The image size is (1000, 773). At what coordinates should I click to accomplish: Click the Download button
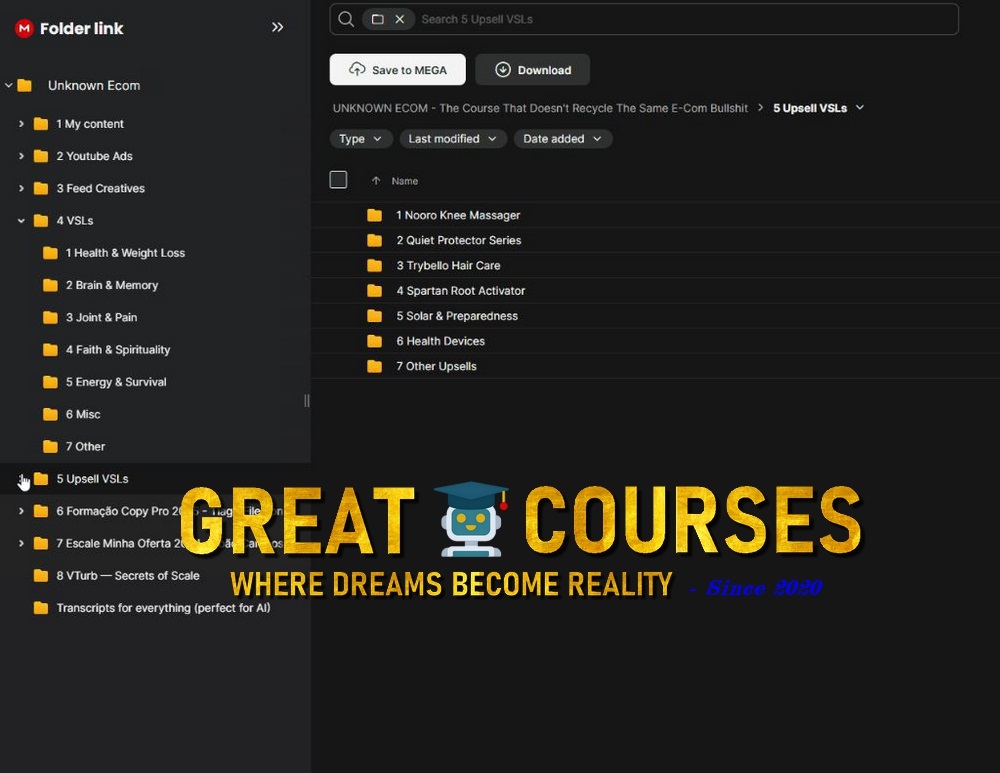(533, 70)
